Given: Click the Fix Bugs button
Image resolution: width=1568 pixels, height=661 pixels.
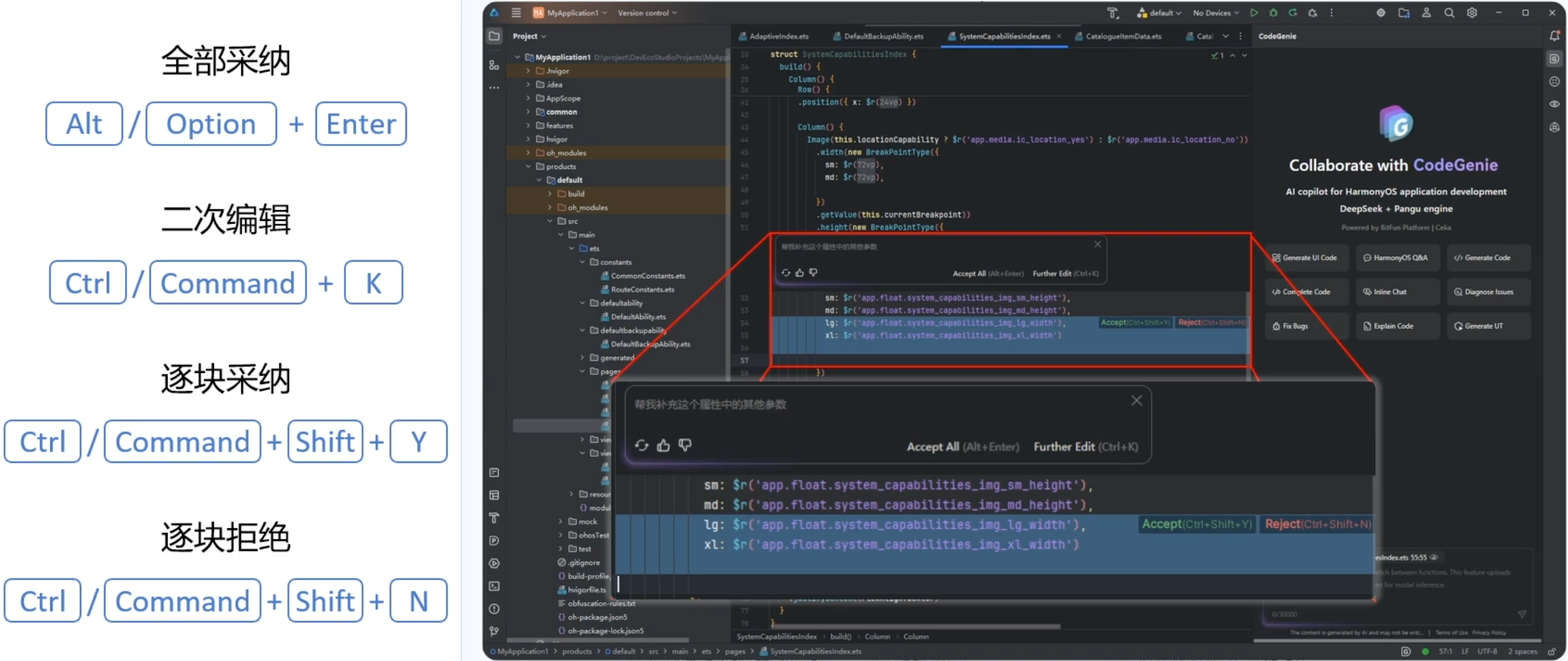Looking at the screenshot, I should (x=1306, y=326).
